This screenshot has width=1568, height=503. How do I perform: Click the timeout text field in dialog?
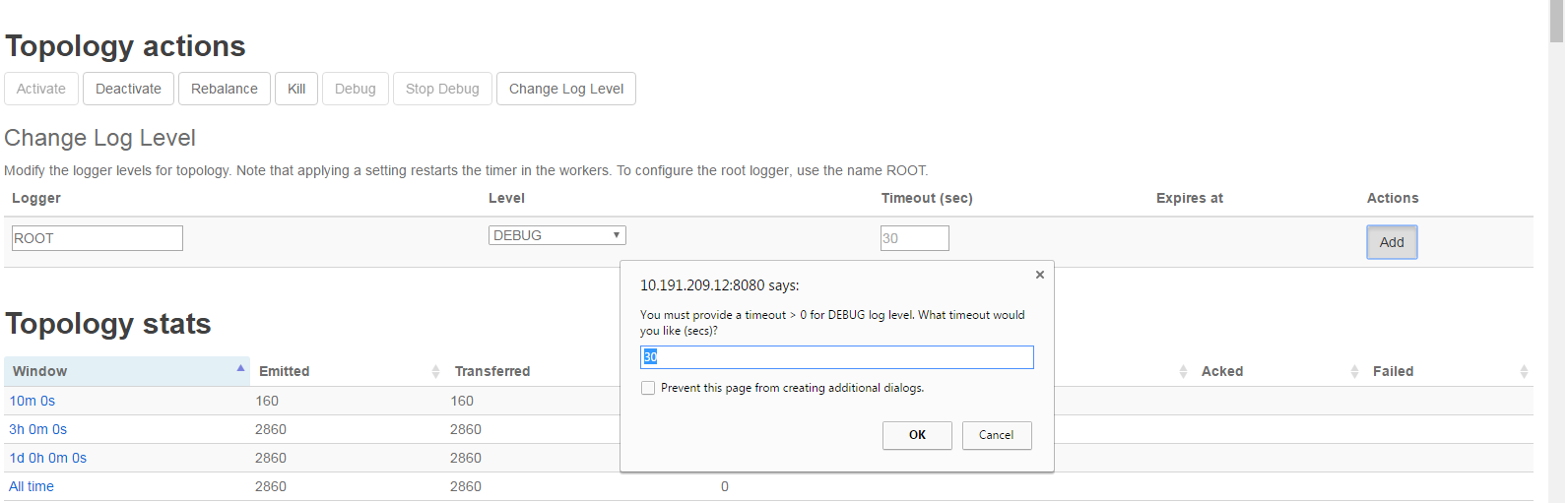(x=836, y=357)
